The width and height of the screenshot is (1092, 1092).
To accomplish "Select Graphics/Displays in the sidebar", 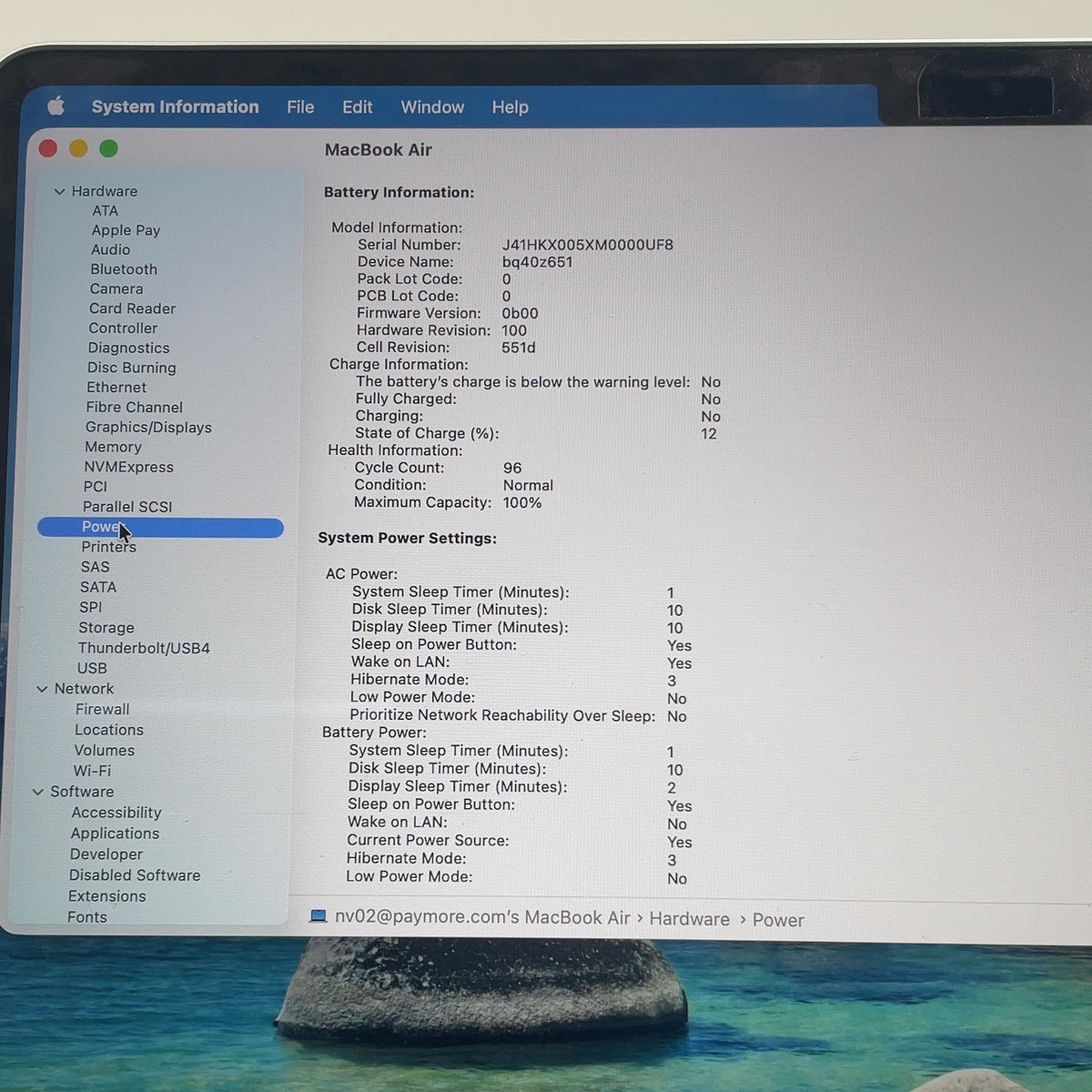I will click(148, 428).
